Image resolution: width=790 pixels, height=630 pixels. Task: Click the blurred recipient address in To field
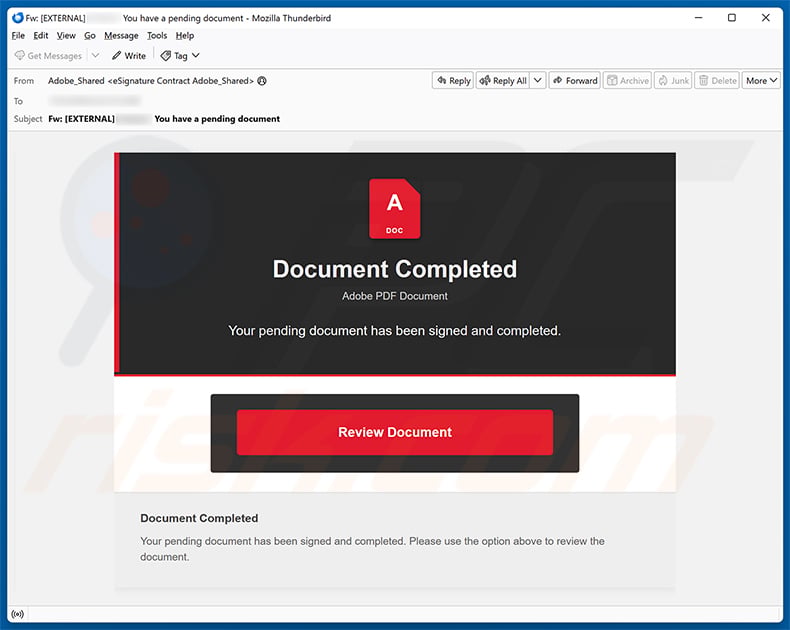tap(95, 101)
